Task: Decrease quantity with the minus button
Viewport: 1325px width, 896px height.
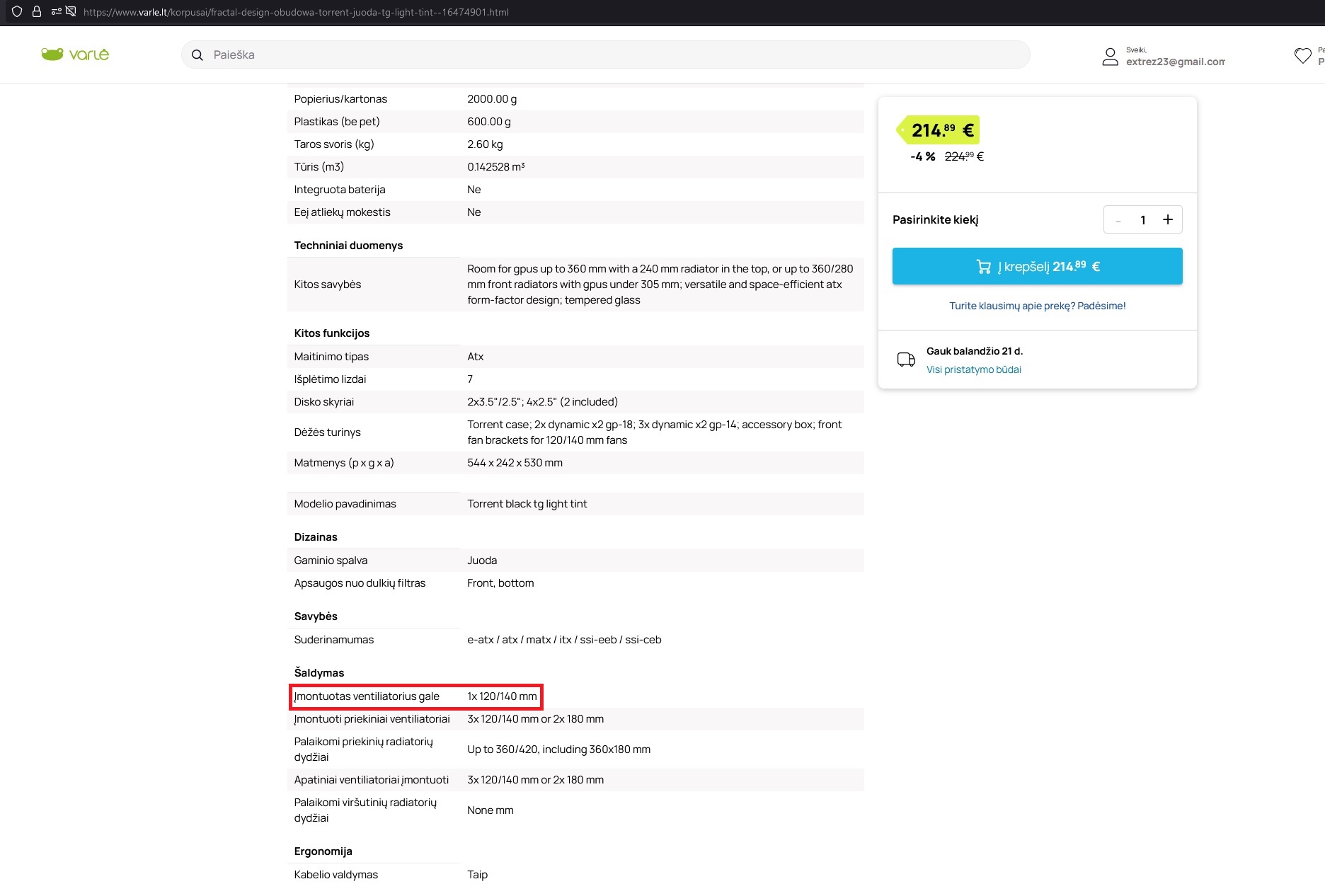Action: [1118, 221]
